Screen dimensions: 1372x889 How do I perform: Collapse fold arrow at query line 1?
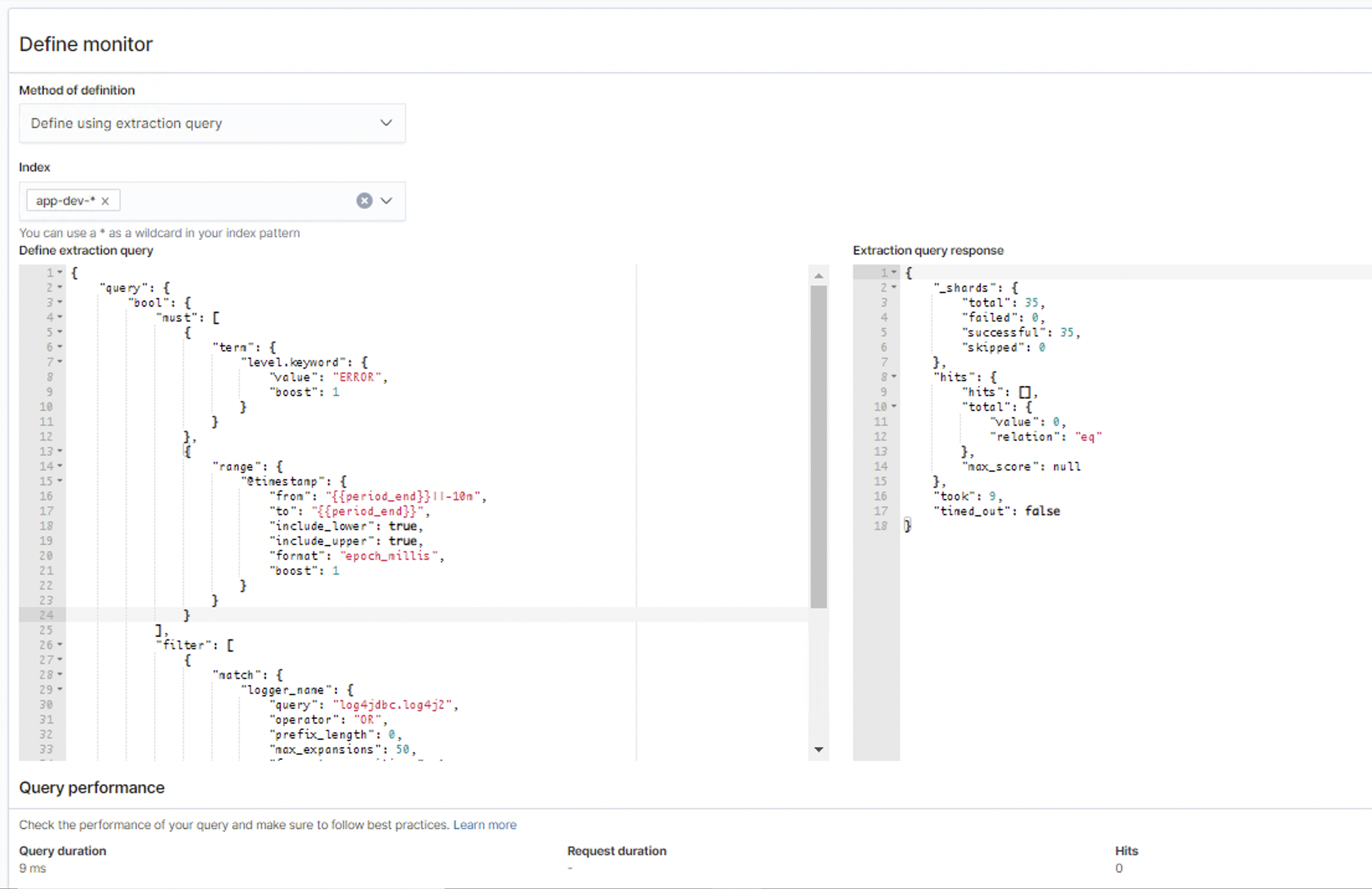pyautogui.click(x=60, y=273)
